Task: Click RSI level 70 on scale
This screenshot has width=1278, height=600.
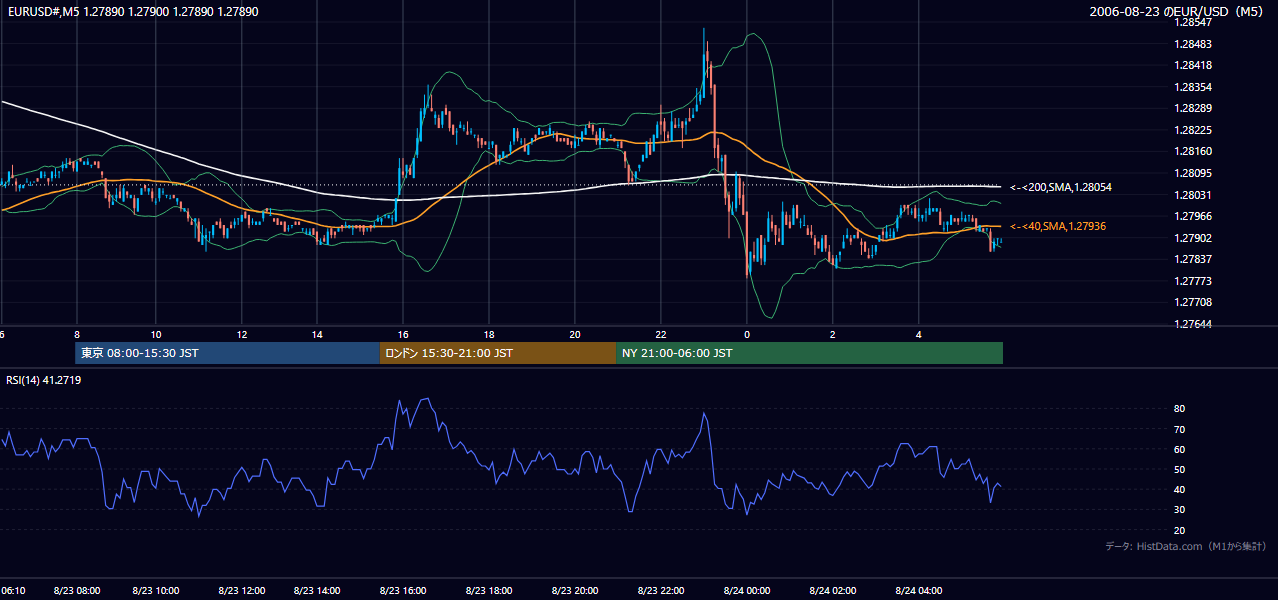Action: (1180, 429)
